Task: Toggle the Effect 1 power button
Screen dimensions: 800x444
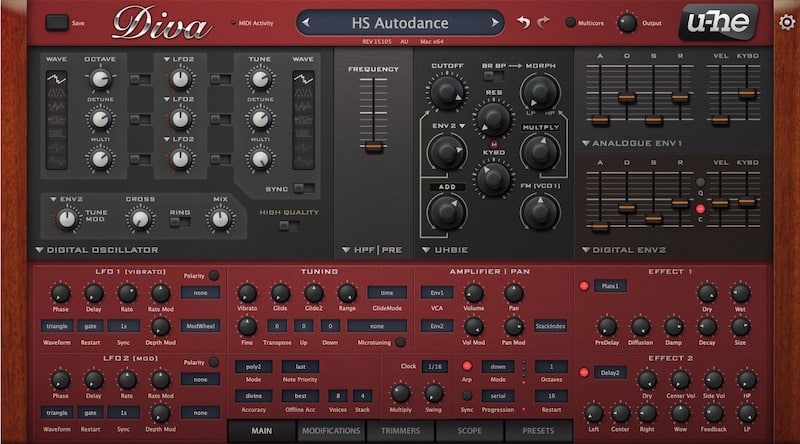Action: 584,286
